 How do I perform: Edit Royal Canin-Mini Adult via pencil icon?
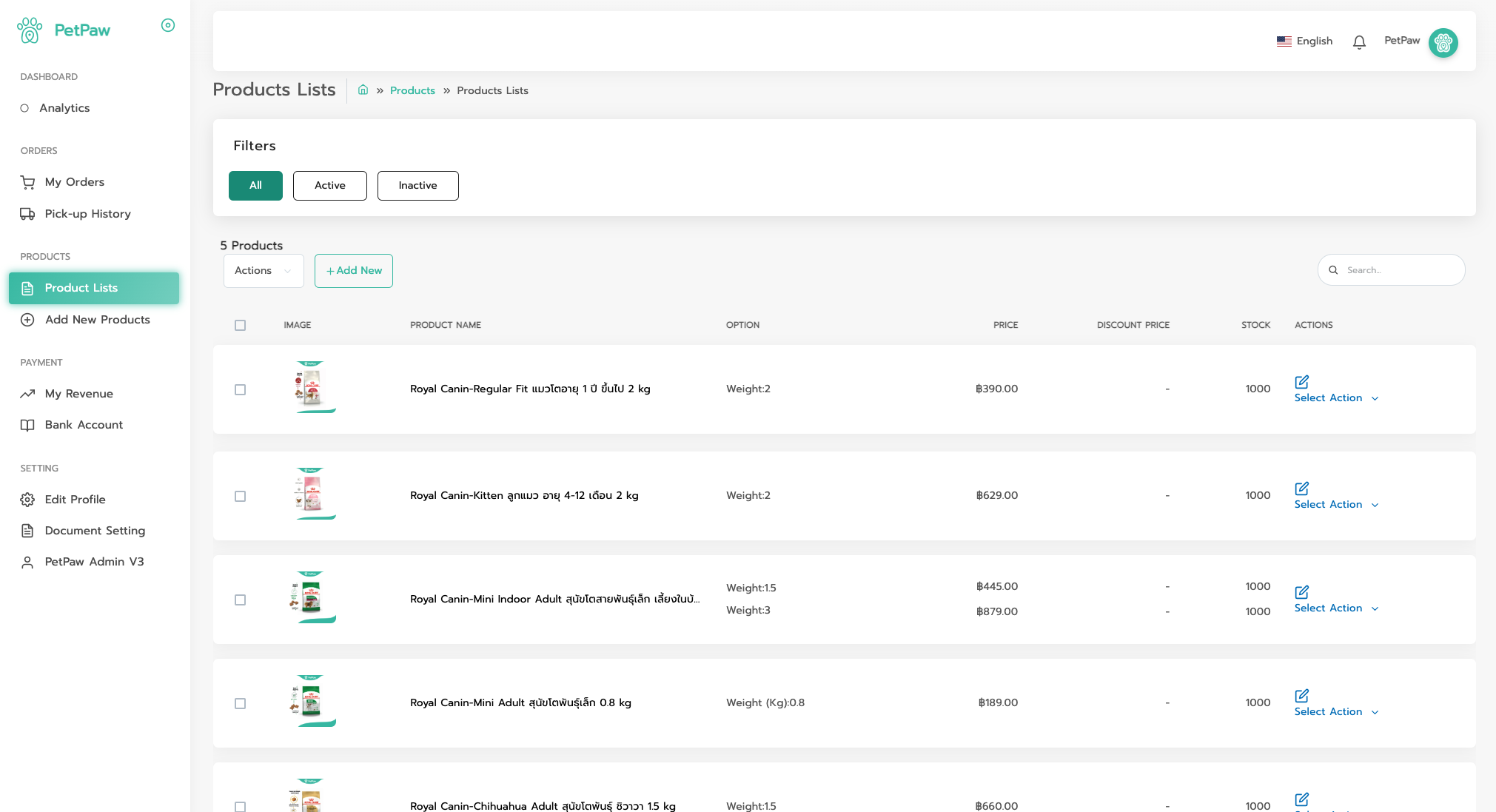click(1302, 696)
